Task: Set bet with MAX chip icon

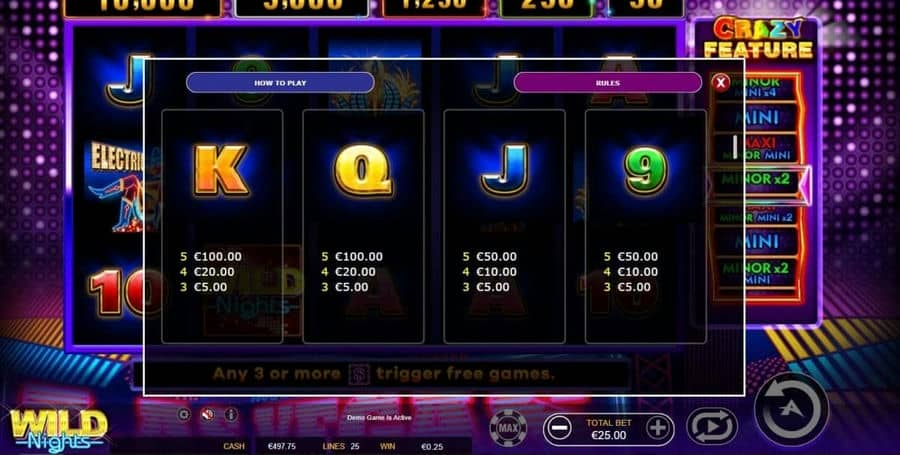Action: (508, 429)
